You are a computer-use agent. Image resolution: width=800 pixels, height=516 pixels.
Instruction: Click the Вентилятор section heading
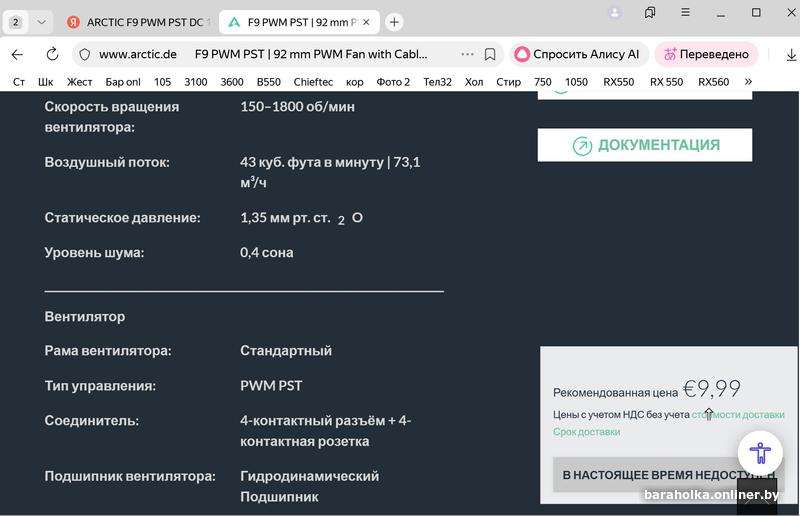(85, 316)
